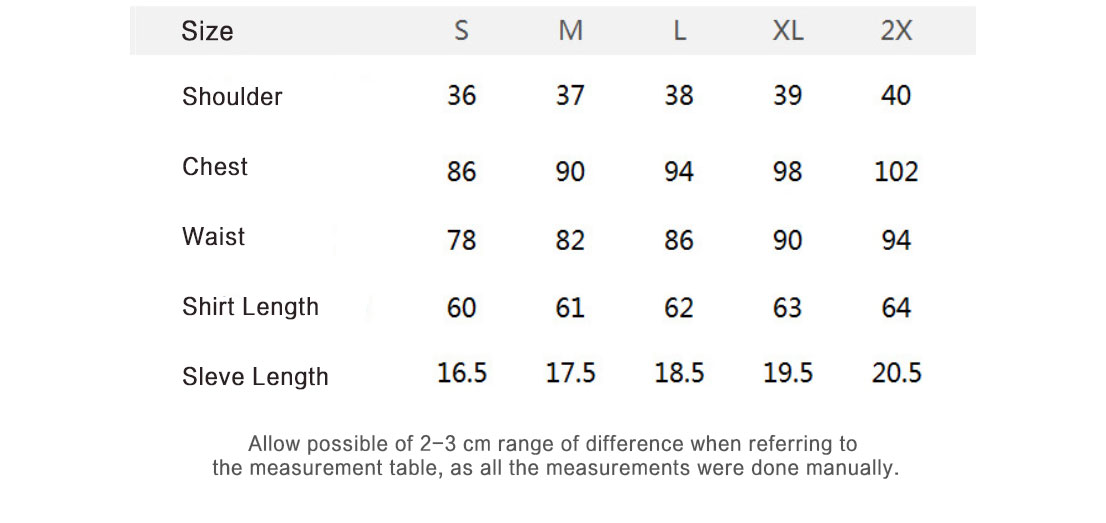Select the Shirt Length row label

click(x=250, y=307)
